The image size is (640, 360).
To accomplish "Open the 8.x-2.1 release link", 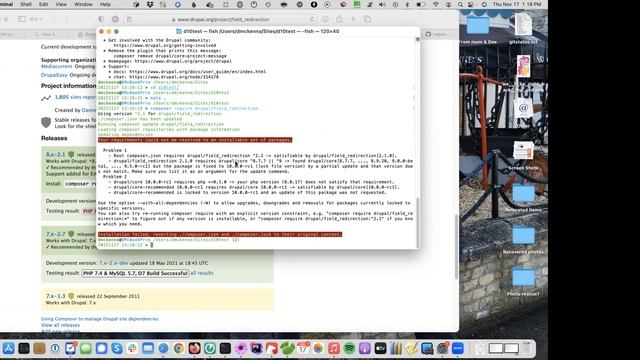I will (x=56, y=154).
